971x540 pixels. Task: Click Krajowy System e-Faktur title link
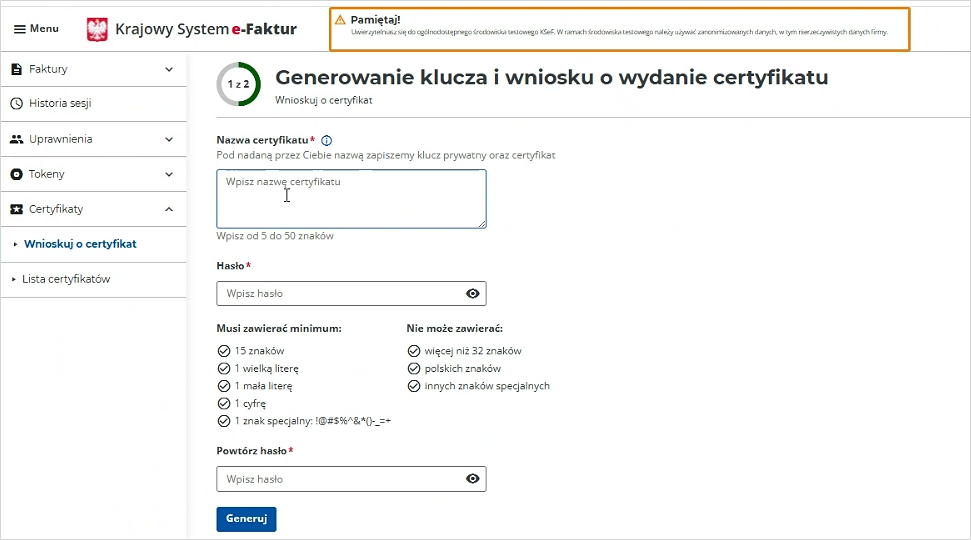(x=206, y=29)
